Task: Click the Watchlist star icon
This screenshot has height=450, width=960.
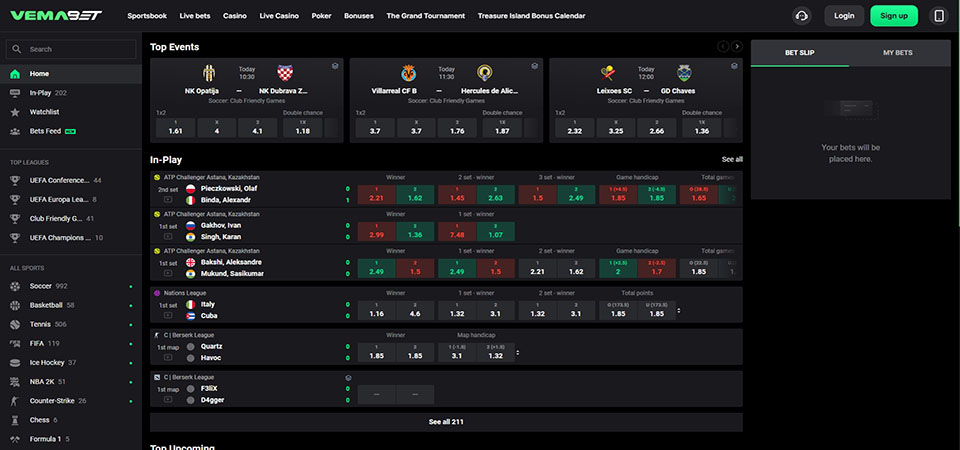Action: coord(16,112)
